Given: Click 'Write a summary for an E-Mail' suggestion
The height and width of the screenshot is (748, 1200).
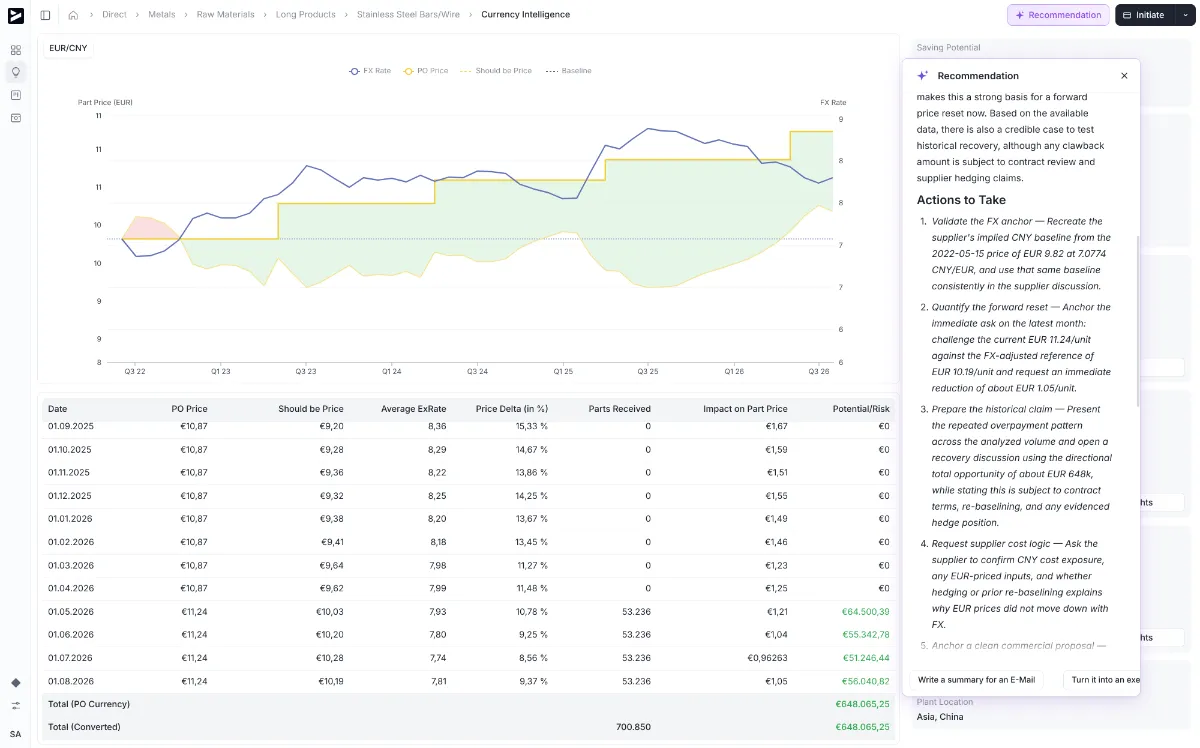Looking at the screenshot, I should click(976, 680).
